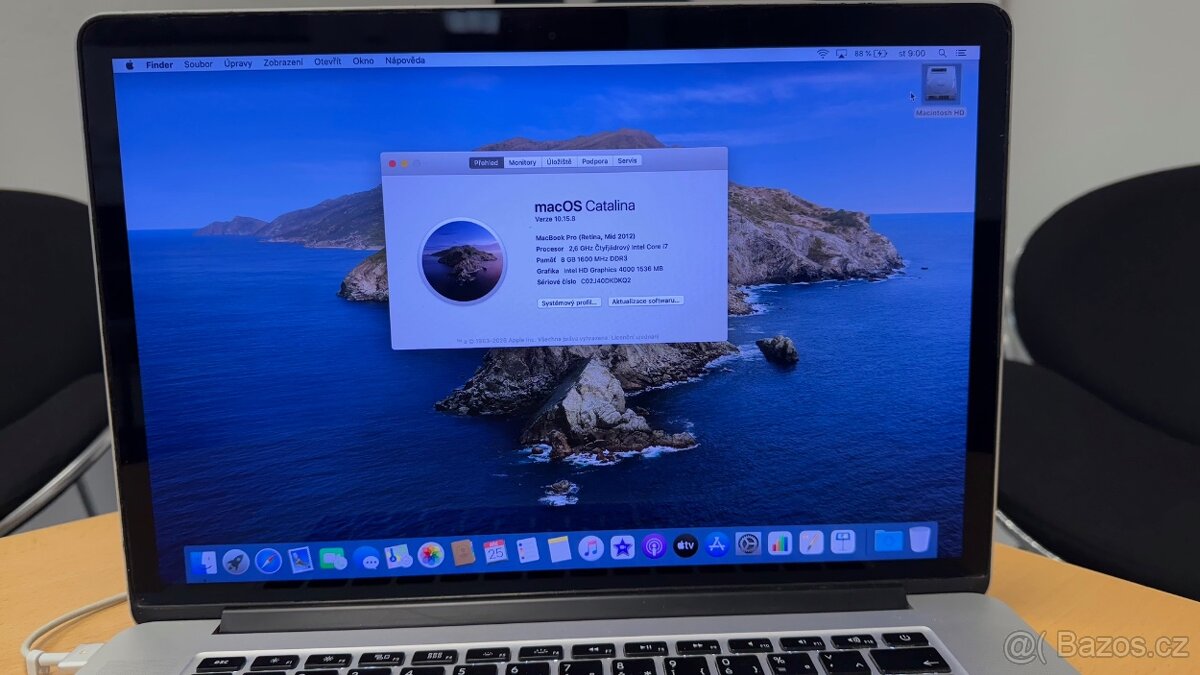Open System Preferences from the Dock
Viewport: 1200px width, 675px height.
(747, 547)
